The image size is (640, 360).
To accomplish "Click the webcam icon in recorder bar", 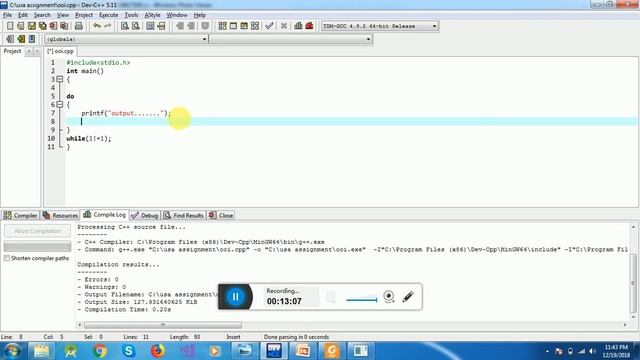I will [x=389, y=296].
